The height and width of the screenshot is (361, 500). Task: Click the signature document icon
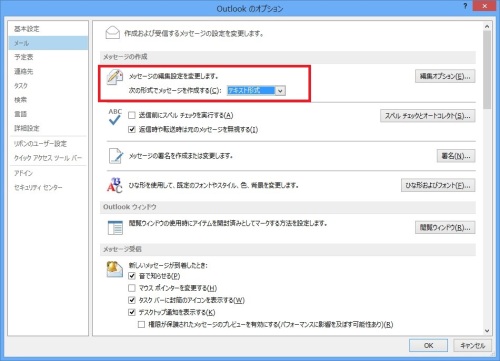pos(116,156)
